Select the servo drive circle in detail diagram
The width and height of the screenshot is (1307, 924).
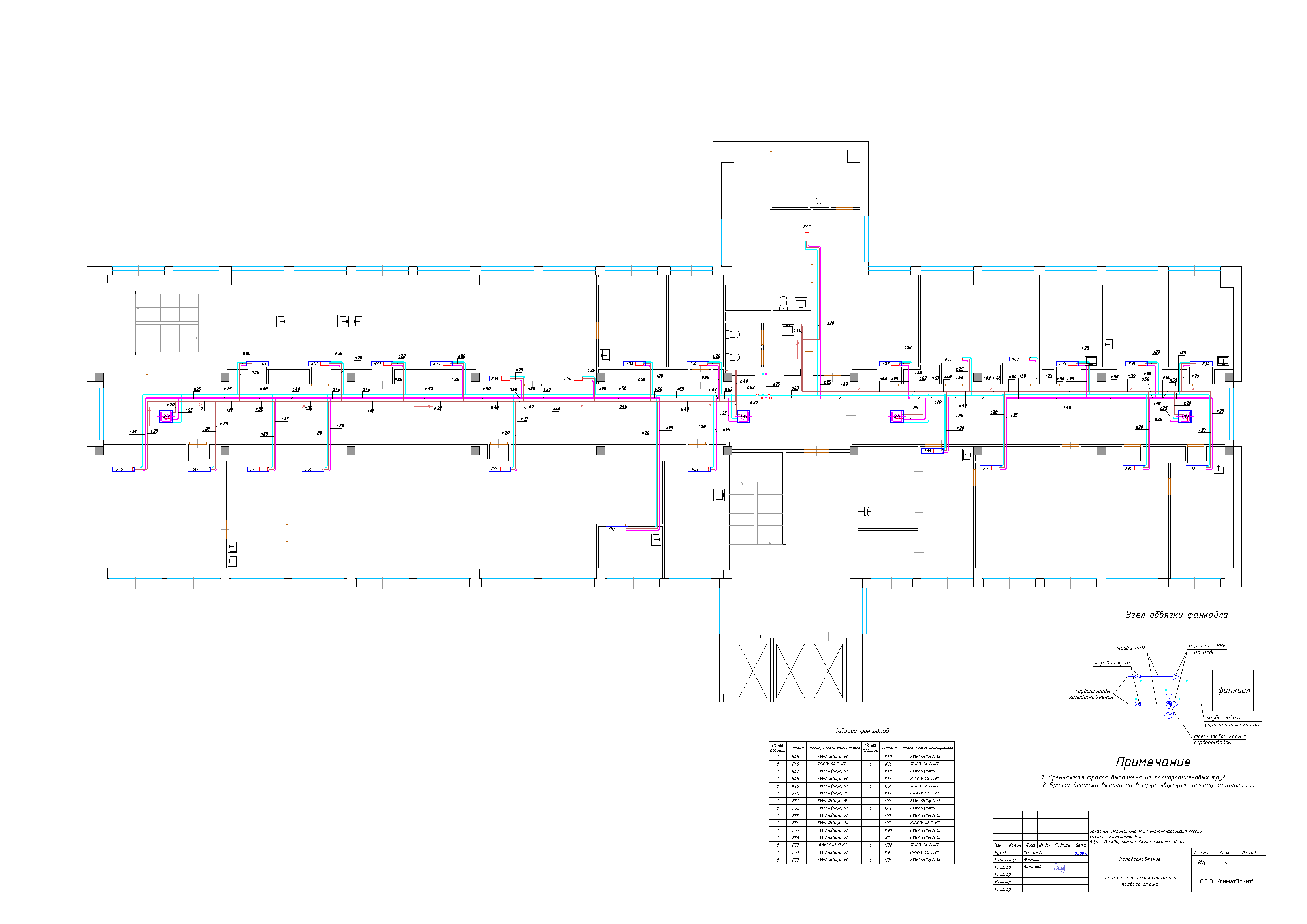click(1169, 714)
